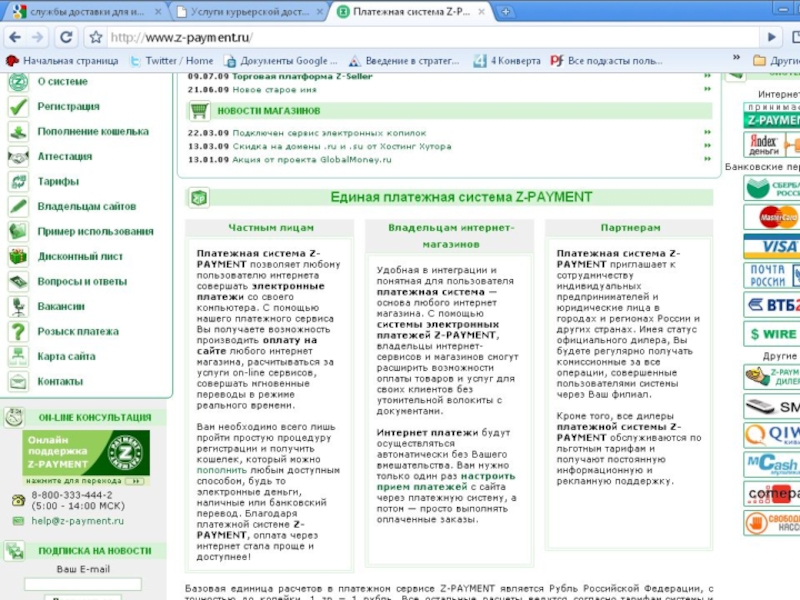Screen dimensions: 800x600
Task: Click the MCash payment logo
Action: click(771, 464)
